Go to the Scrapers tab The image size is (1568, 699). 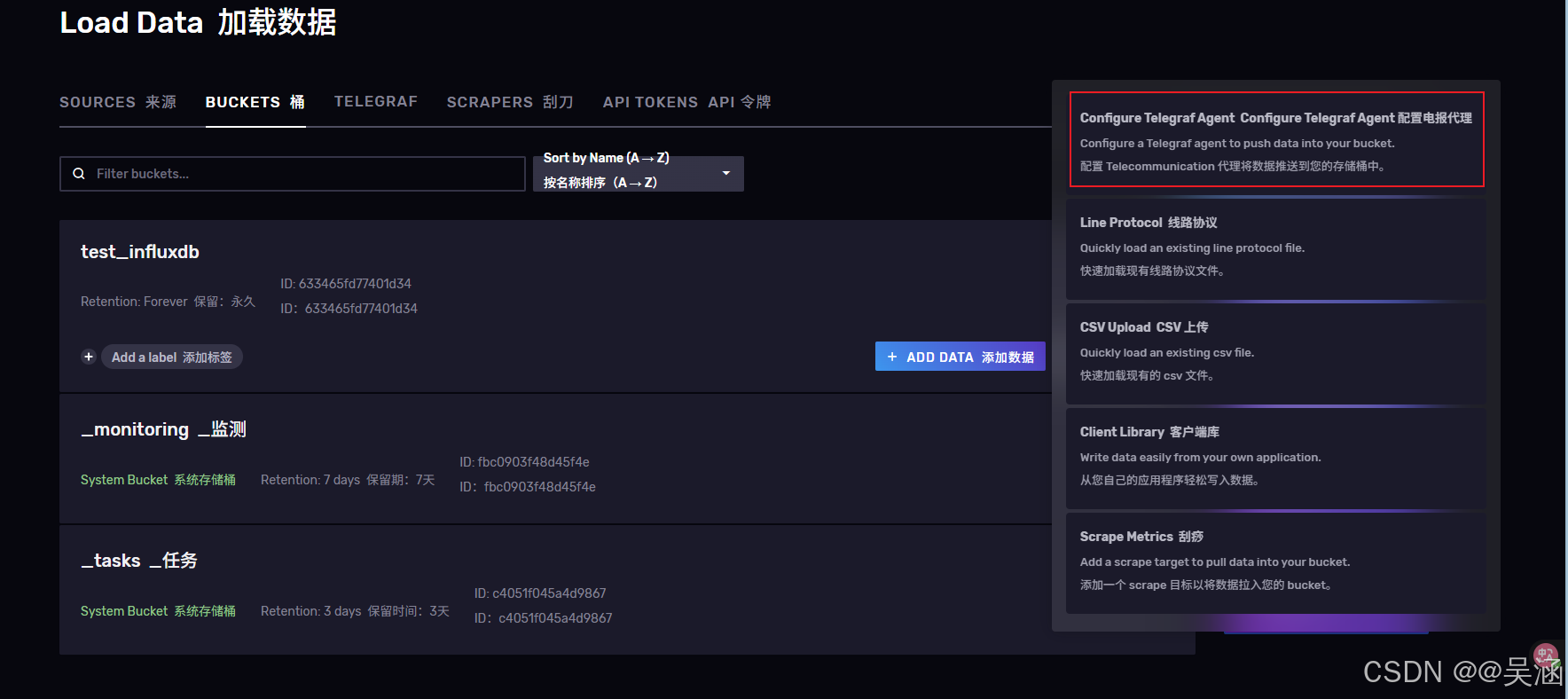tap(510, 102)
